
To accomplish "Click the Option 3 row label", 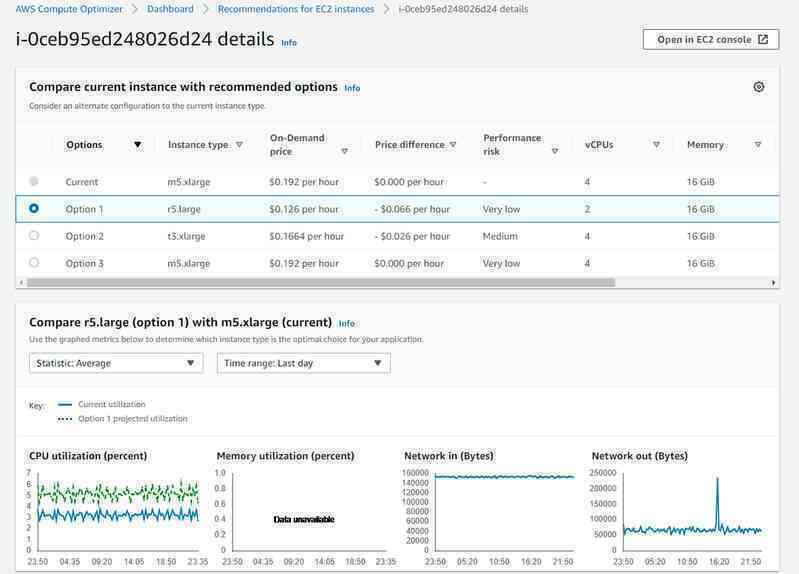I will pos(85,263).
